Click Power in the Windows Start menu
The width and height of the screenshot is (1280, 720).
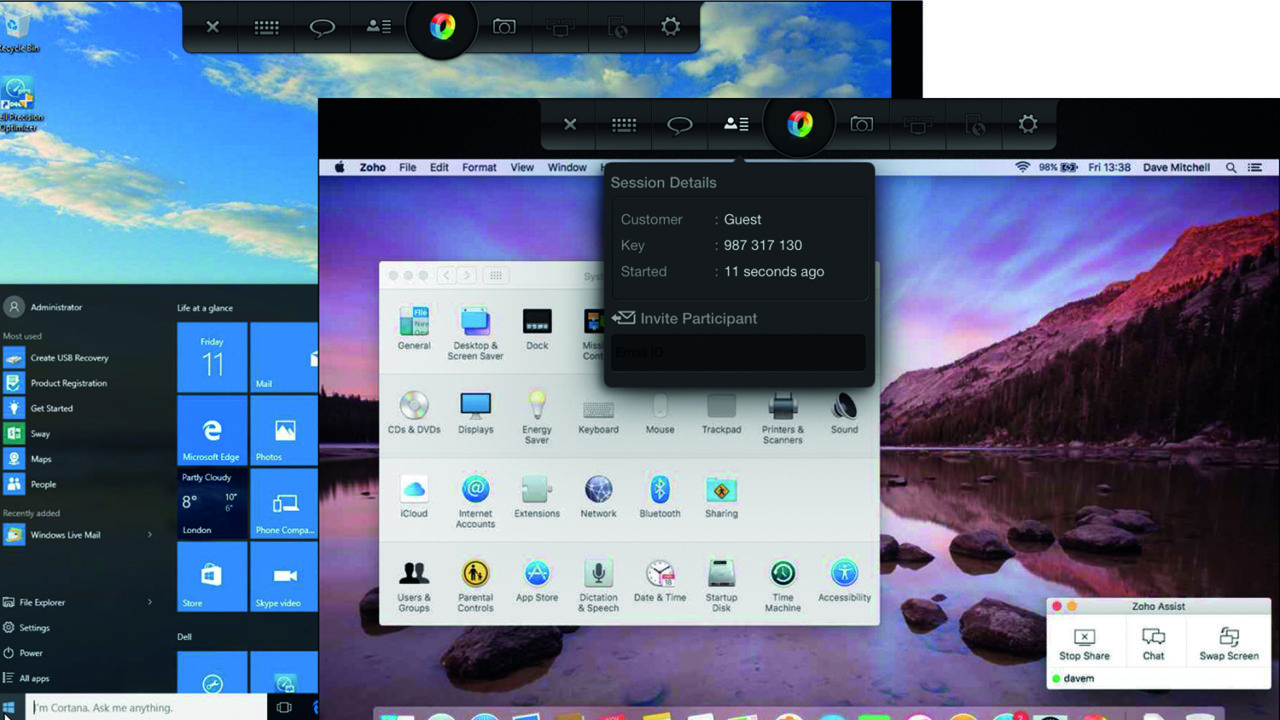pyautogui.click(x=31, y=653)
